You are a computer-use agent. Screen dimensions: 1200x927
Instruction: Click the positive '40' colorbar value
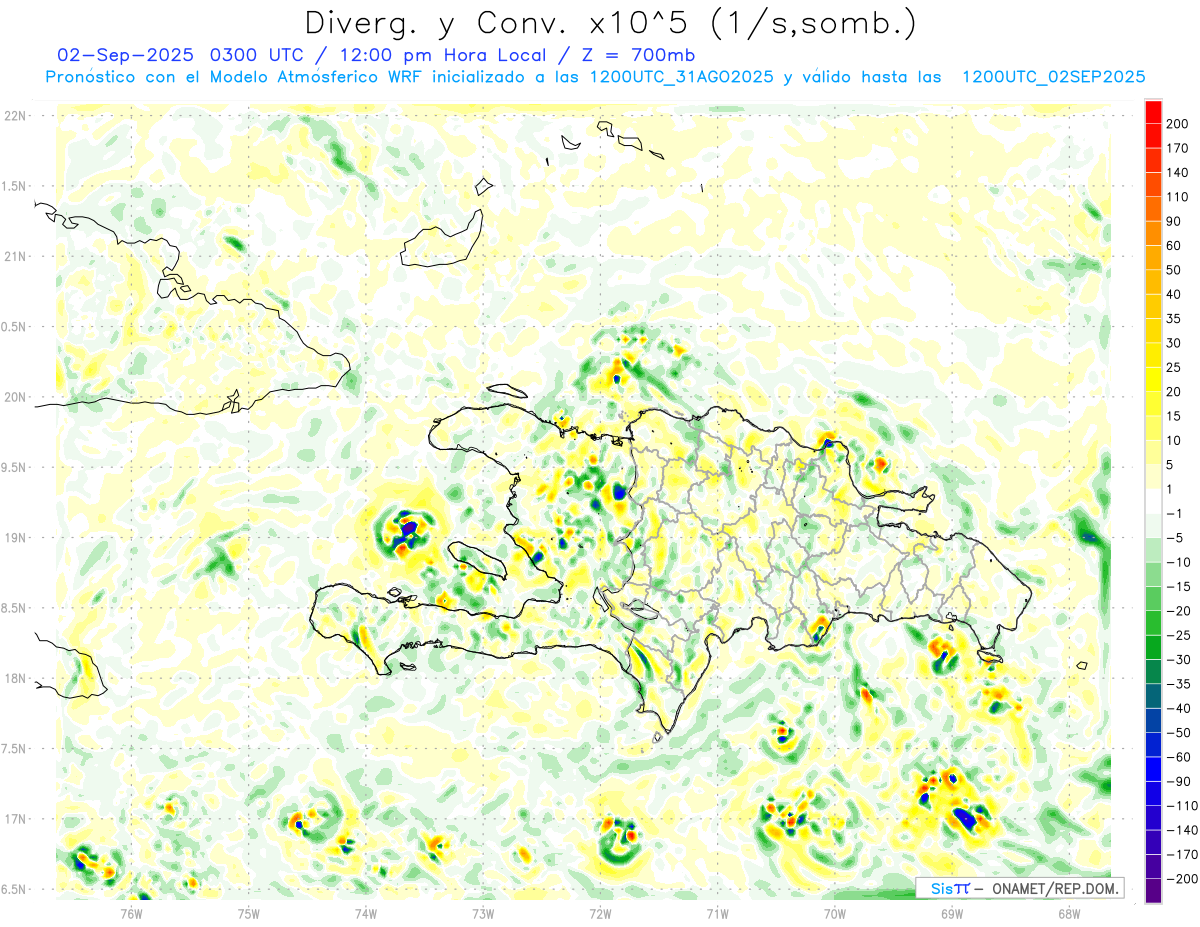1174,294
